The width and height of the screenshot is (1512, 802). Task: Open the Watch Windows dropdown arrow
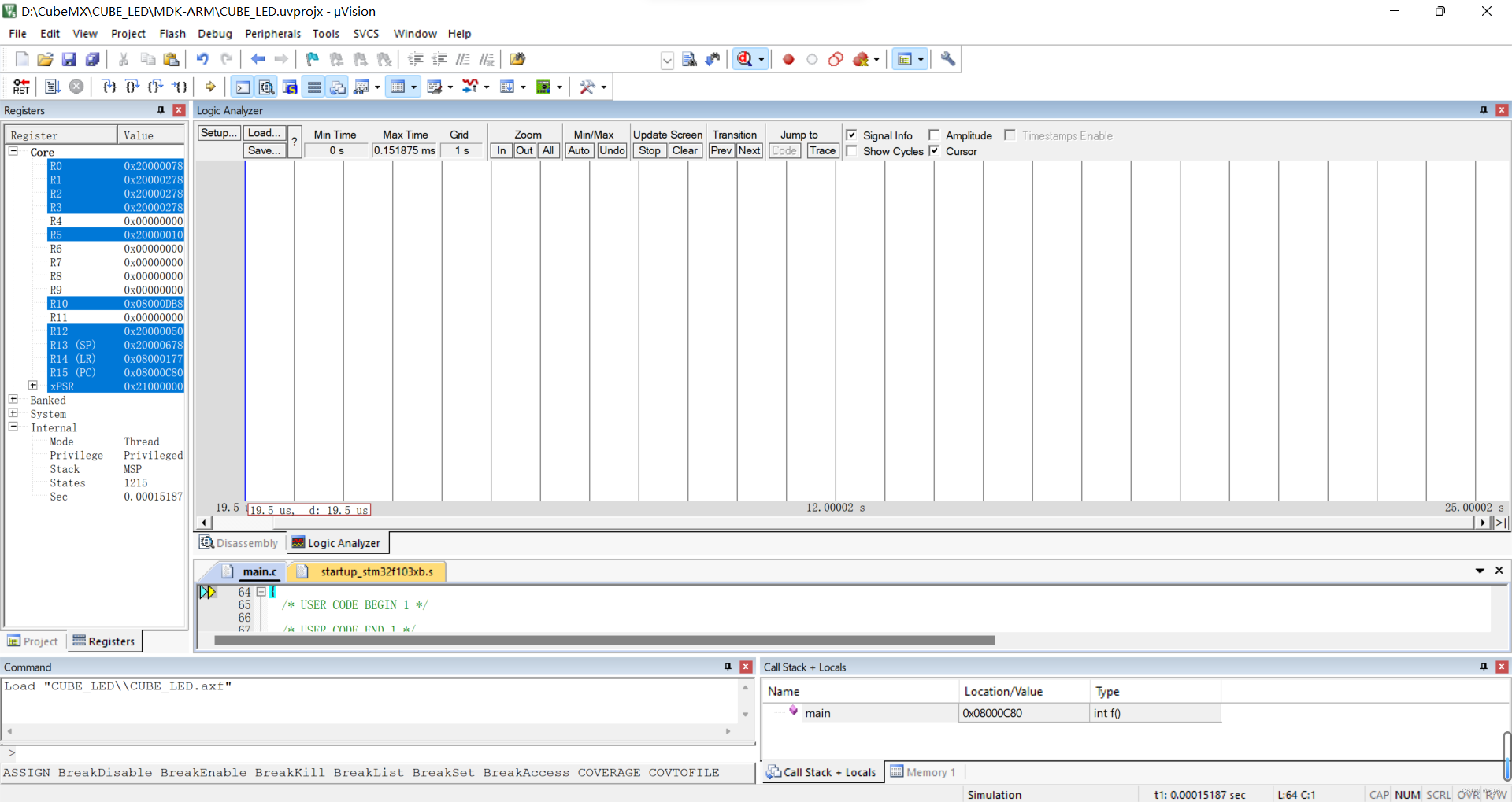point(377,87)
